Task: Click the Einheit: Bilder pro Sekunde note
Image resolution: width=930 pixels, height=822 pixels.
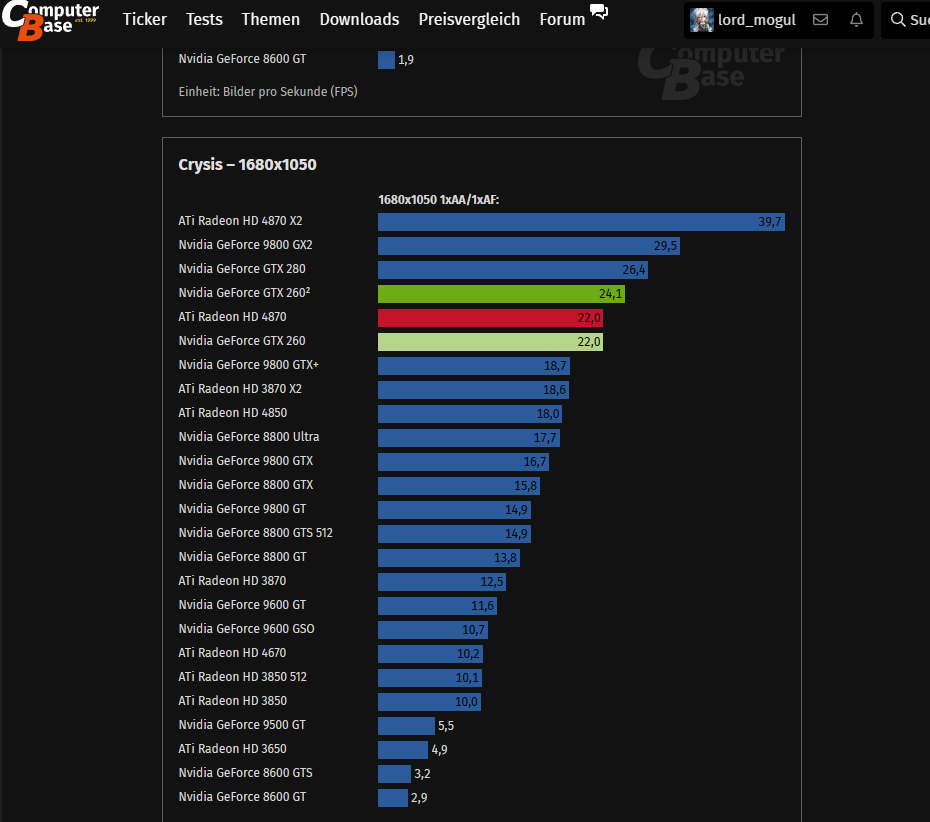Action: tap(268, 92)
